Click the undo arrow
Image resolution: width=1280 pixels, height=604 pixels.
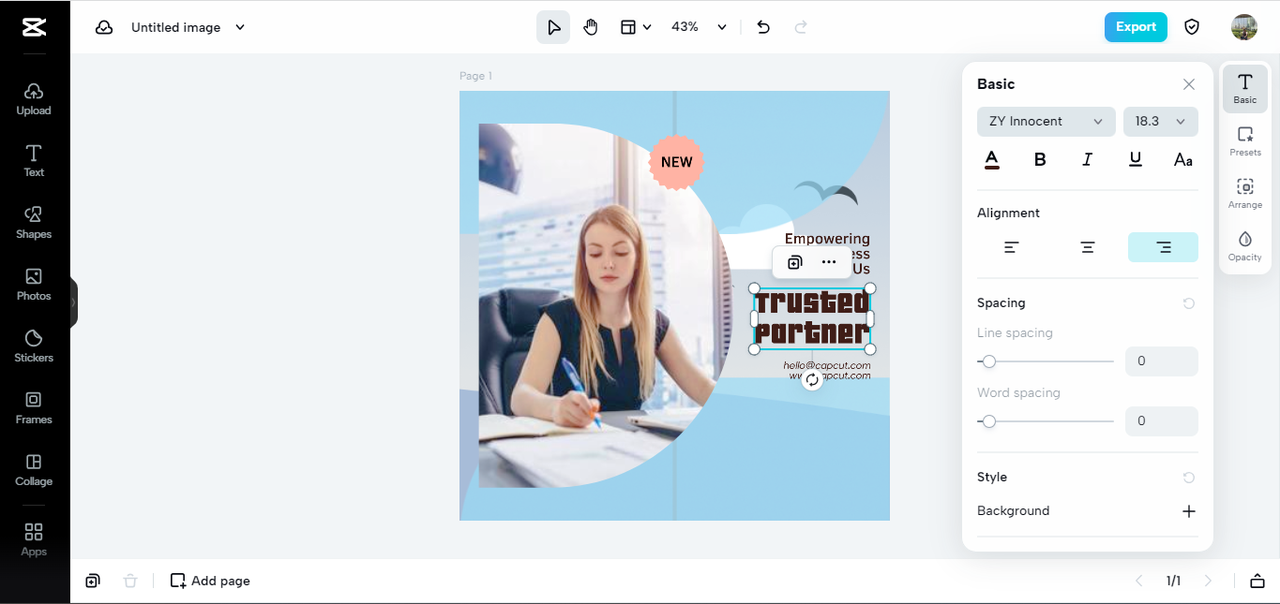[763, 27]
